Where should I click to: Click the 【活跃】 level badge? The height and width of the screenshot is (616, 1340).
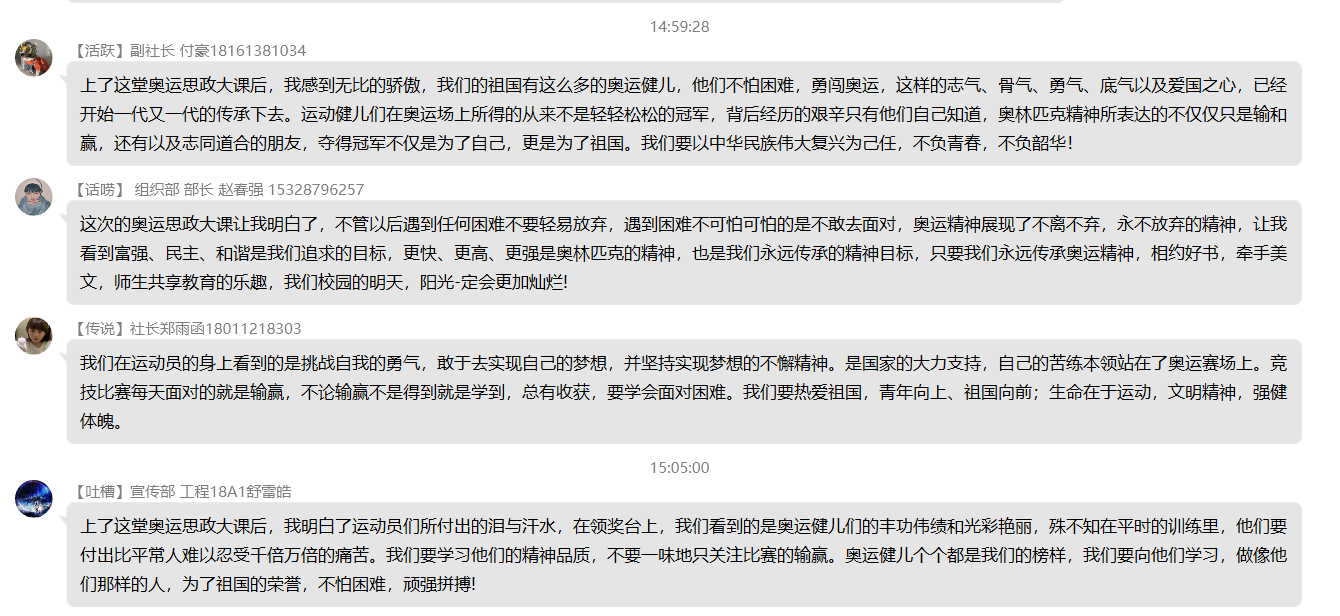click(99, 51)
